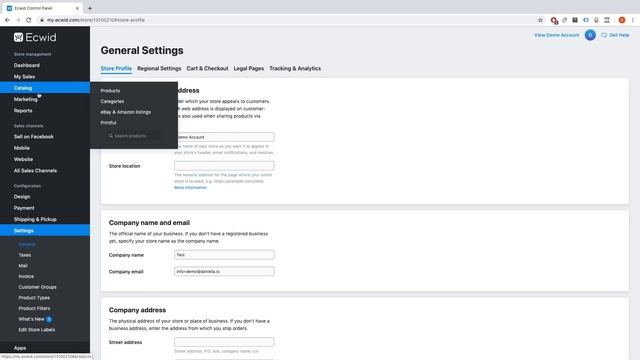640x360 pixels.
Task: Click the orange profile icon in toolbar
Action: click(622, 20)
